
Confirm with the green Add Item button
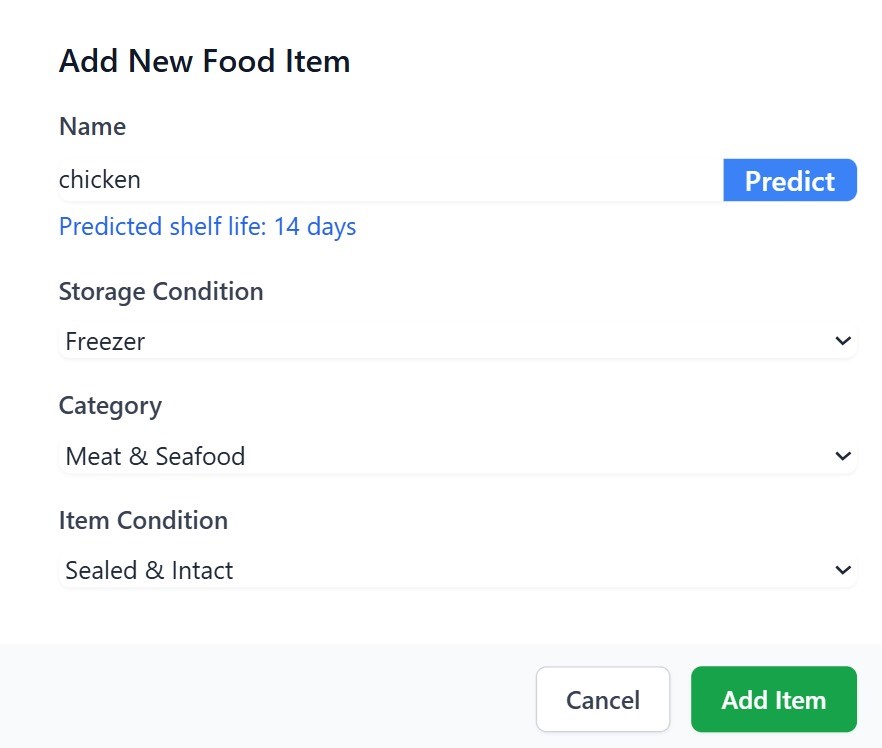pyautogui.click(x=773, y=699)
